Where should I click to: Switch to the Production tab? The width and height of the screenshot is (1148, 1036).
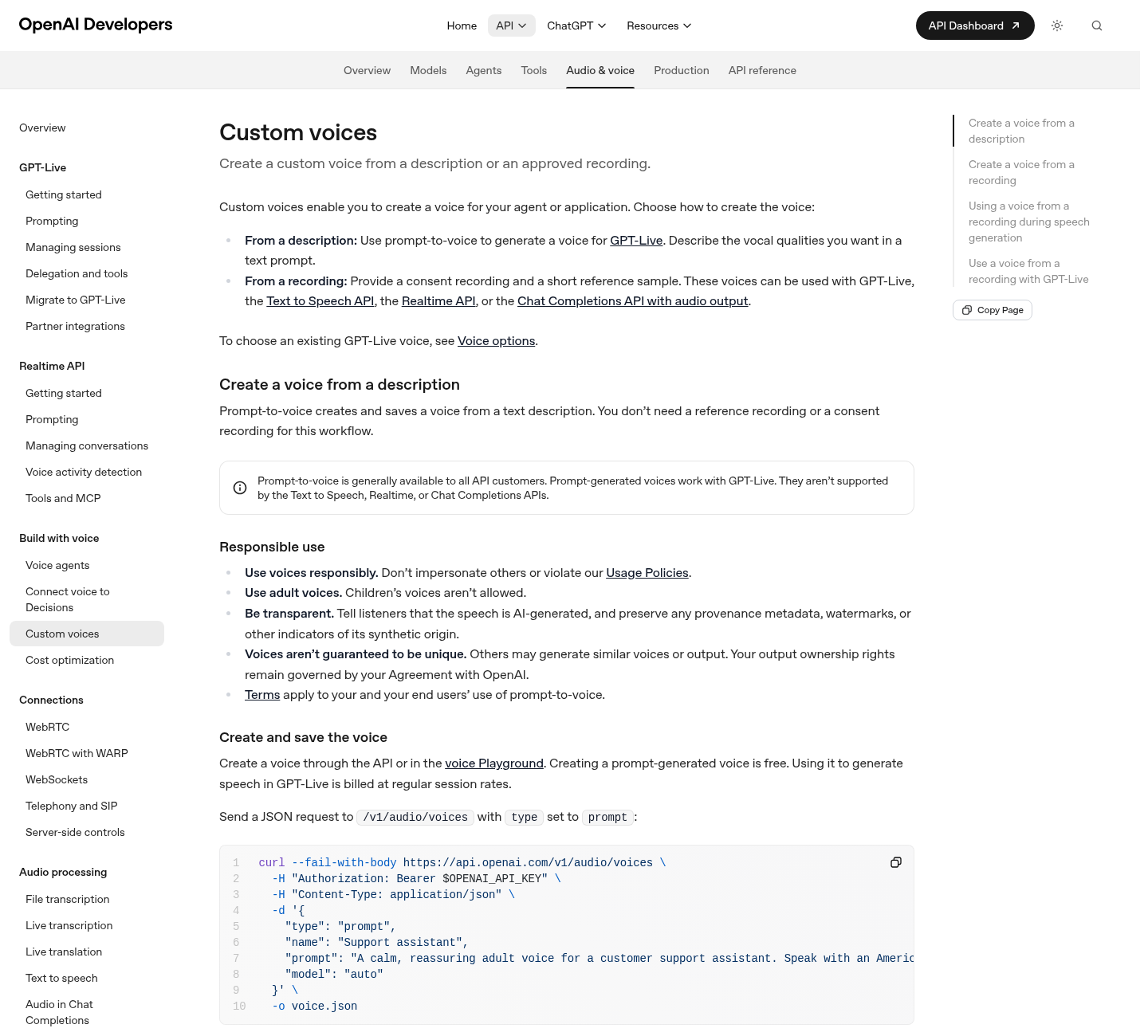pos(682,70)
